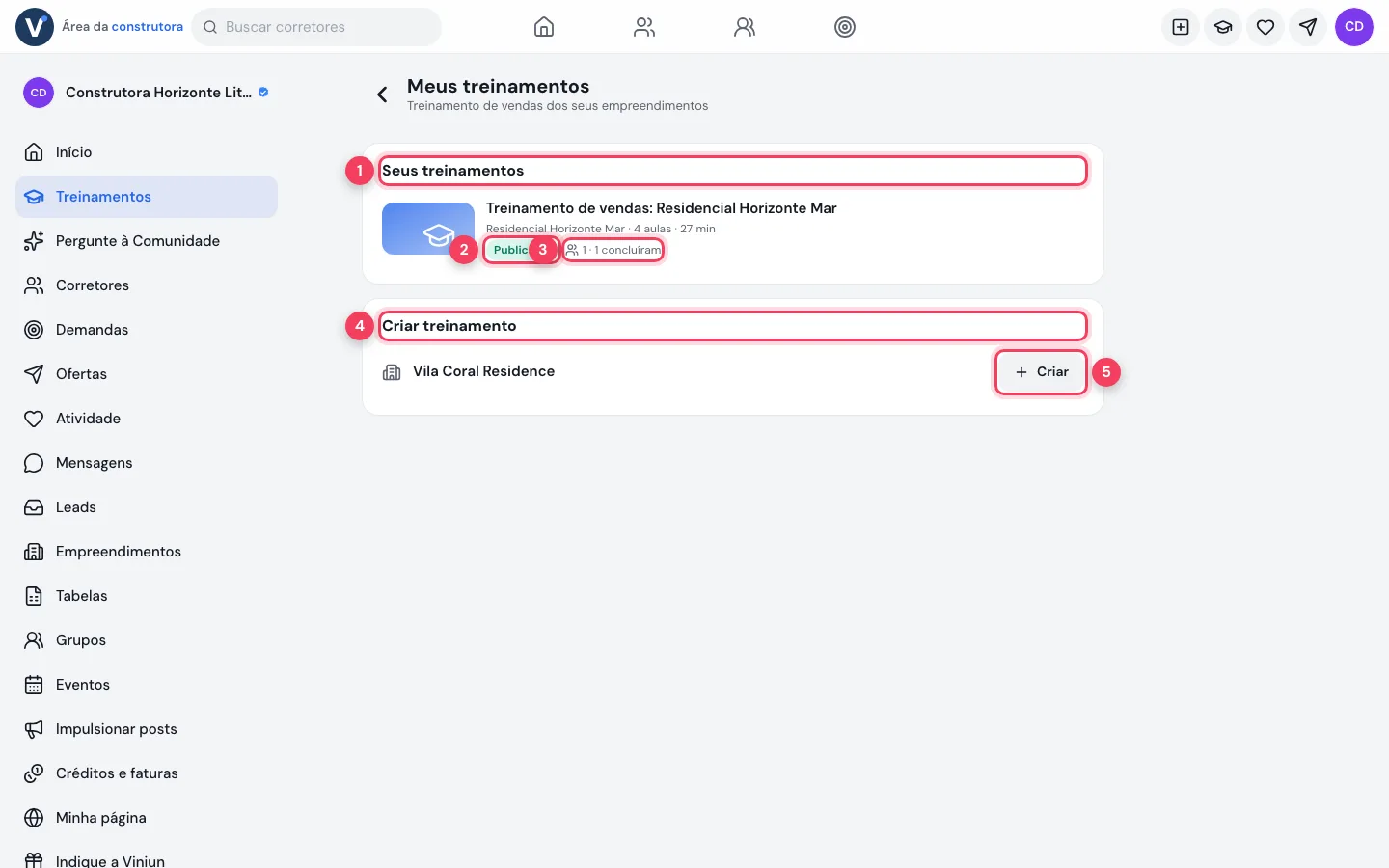Go back using the left chevron arrow
Image resolution: width=1389 pixels, height=868 pixels.
click(x=382, y=95)
